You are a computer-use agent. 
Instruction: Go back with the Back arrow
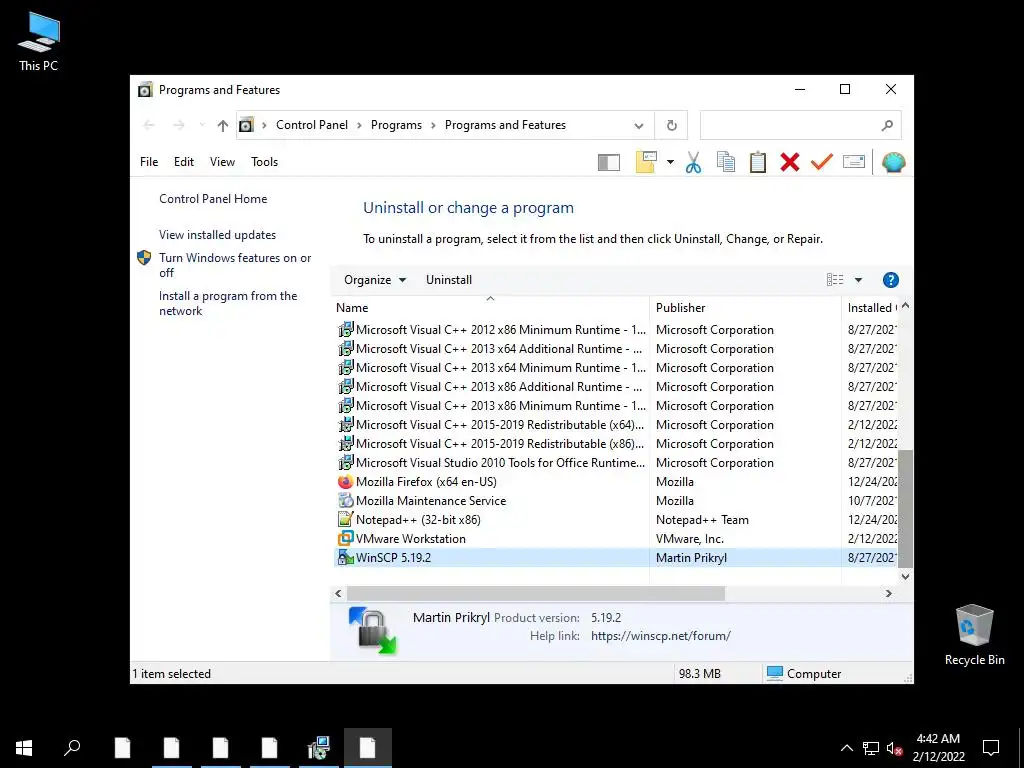(x=149, y=125)
